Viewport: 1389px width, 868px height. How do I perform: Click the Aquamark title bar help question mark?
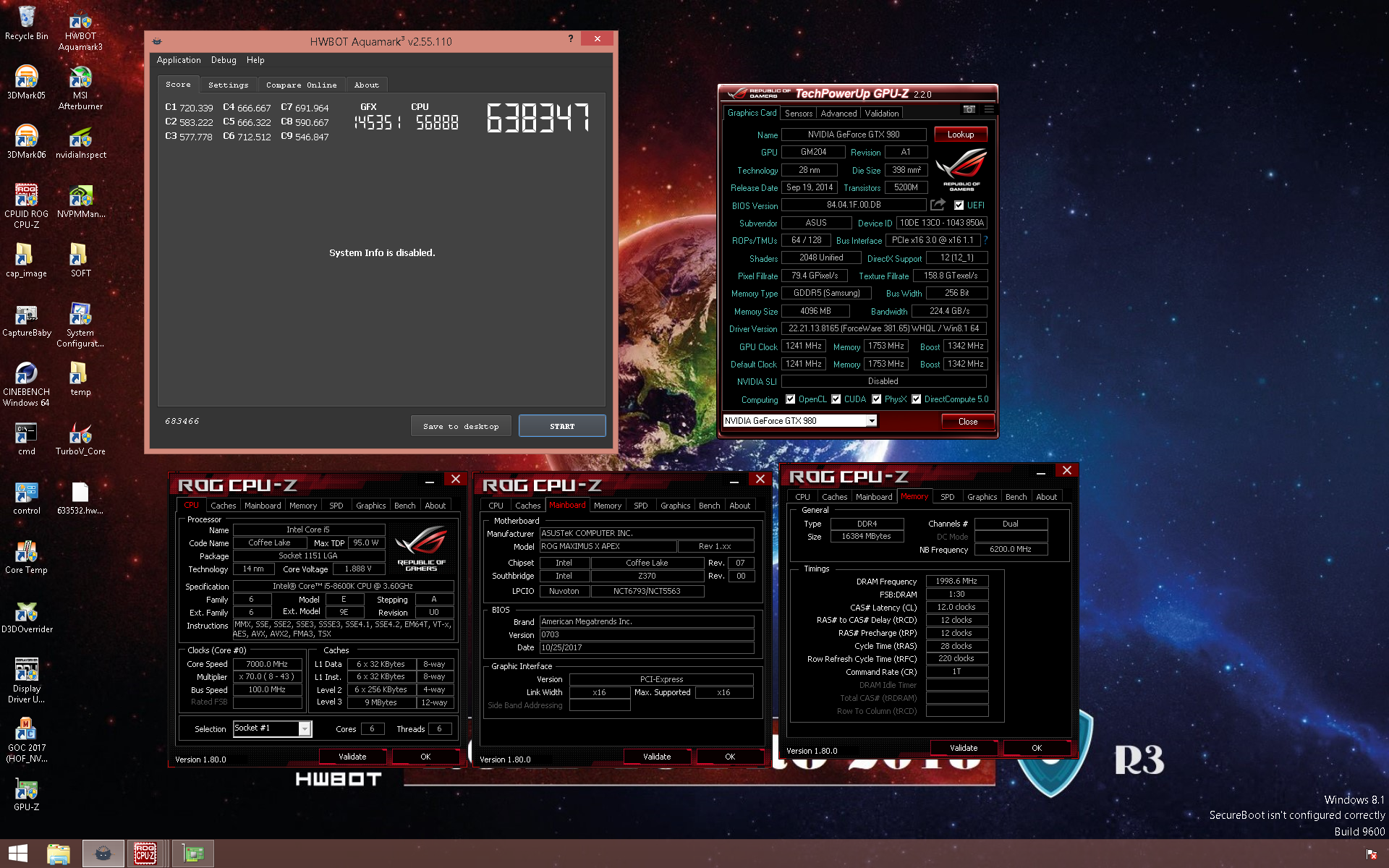pyautogui.click(x=571, y=39)
